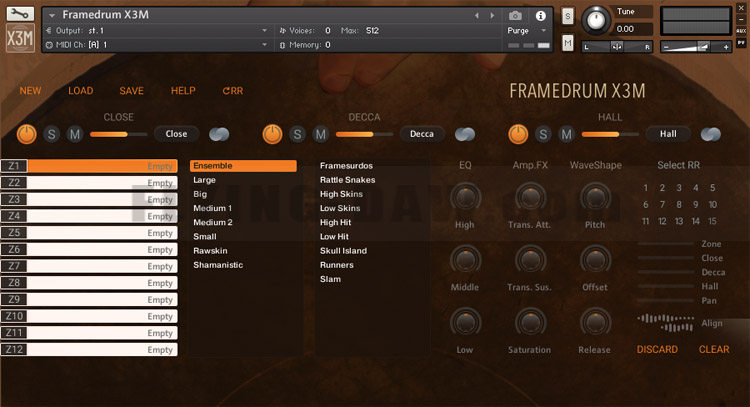The image size is (750, 407).
Task: Adjust the Decca mic volume slider
Action: (364, 134)
